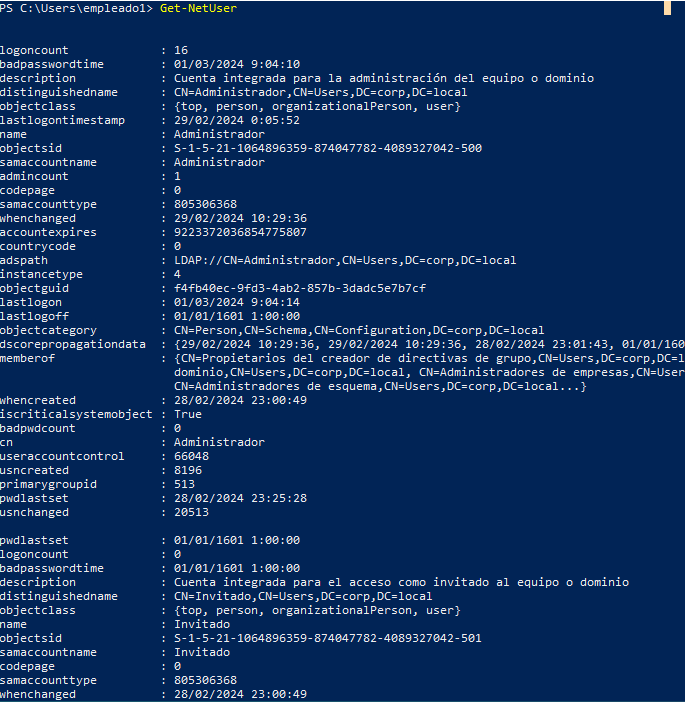Click the samaccountname value Invitado
685x702 pixels.
pyautogui.click(x=202, y=652)
